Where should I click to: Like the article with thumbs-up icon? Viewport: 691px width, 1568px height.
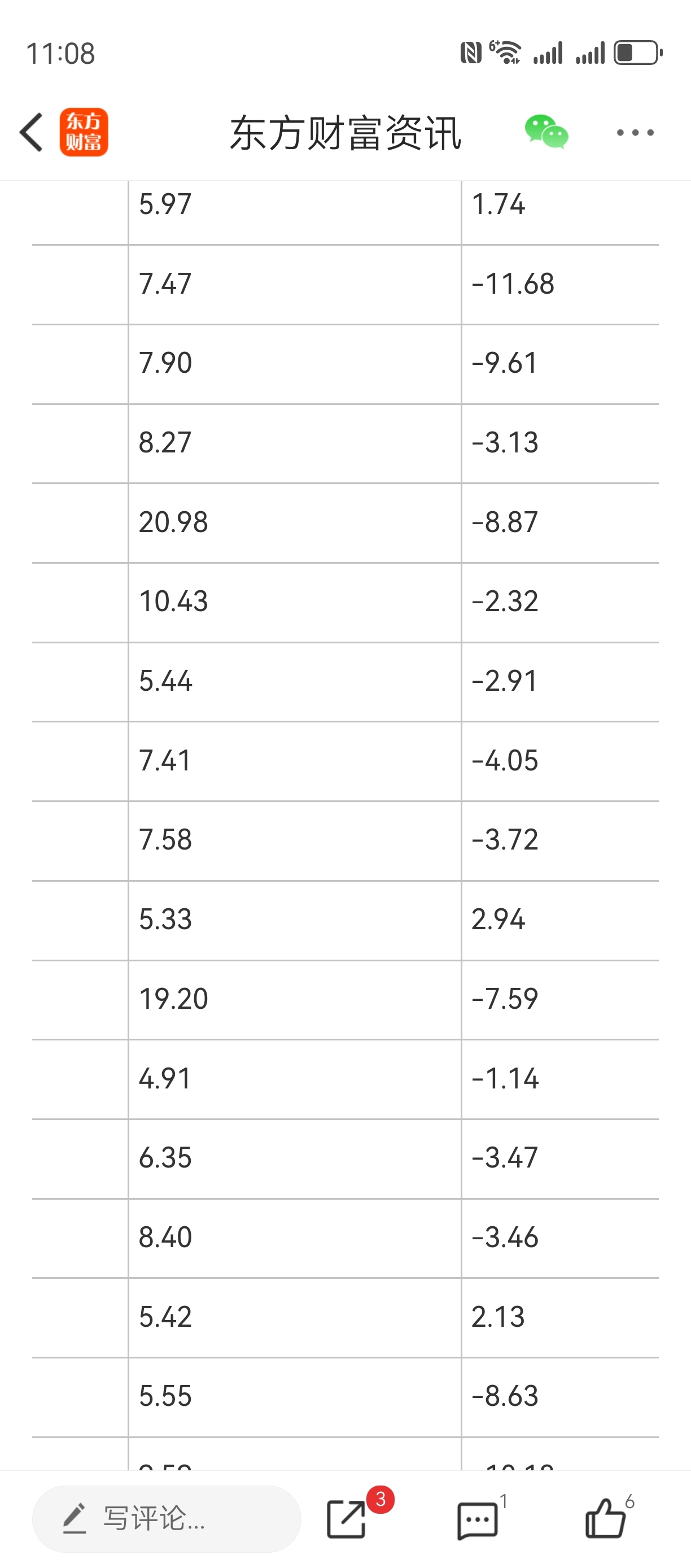[x=605, y=1518]
